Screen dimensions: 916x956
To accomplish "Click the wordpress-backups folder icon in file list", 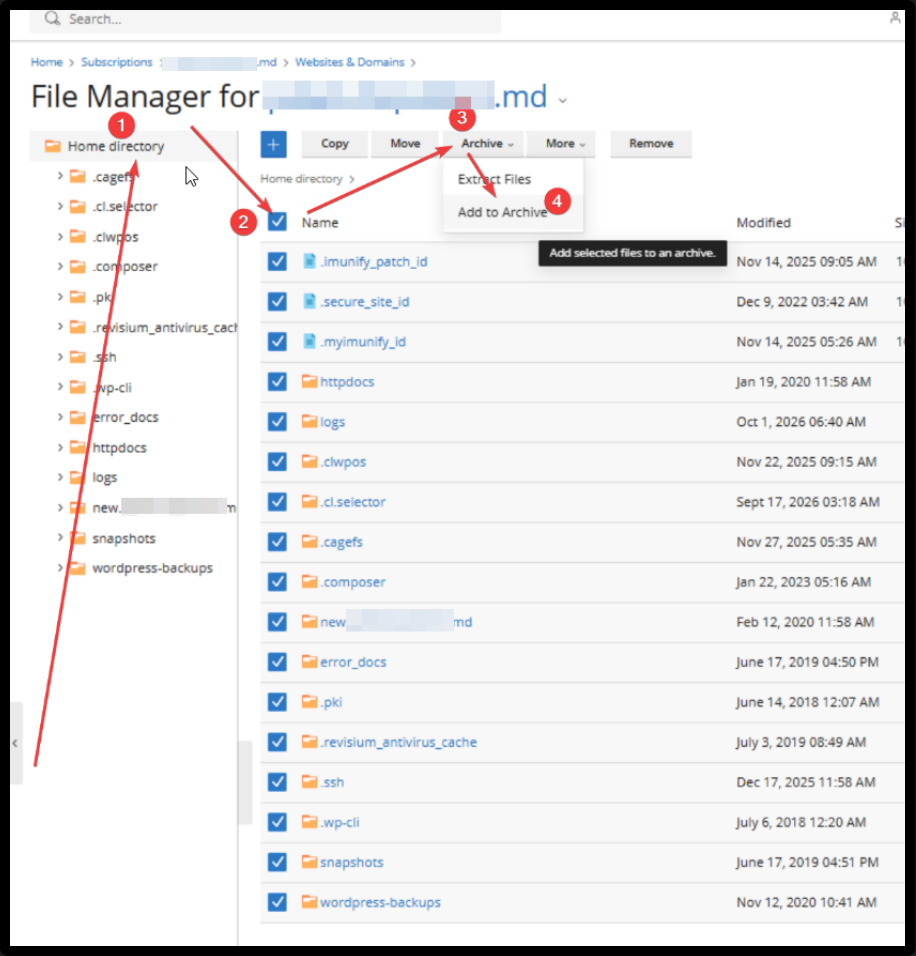I will coord(310,902).
